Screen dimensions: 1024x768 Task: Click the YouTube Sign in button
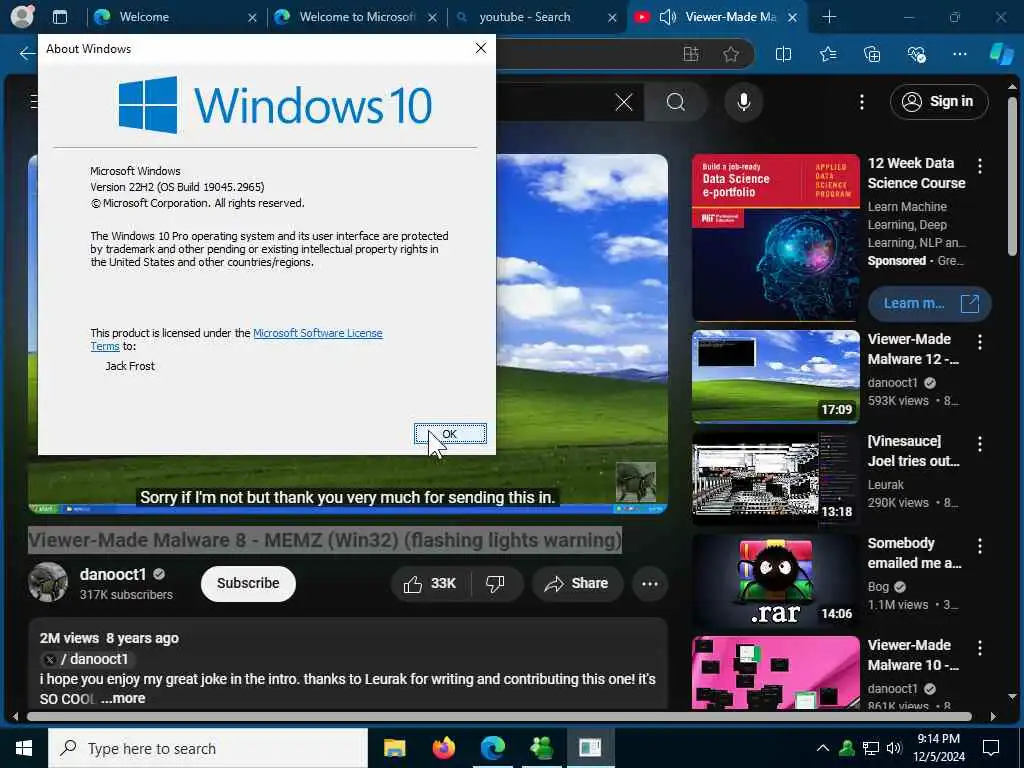click(x=938, y=101)
